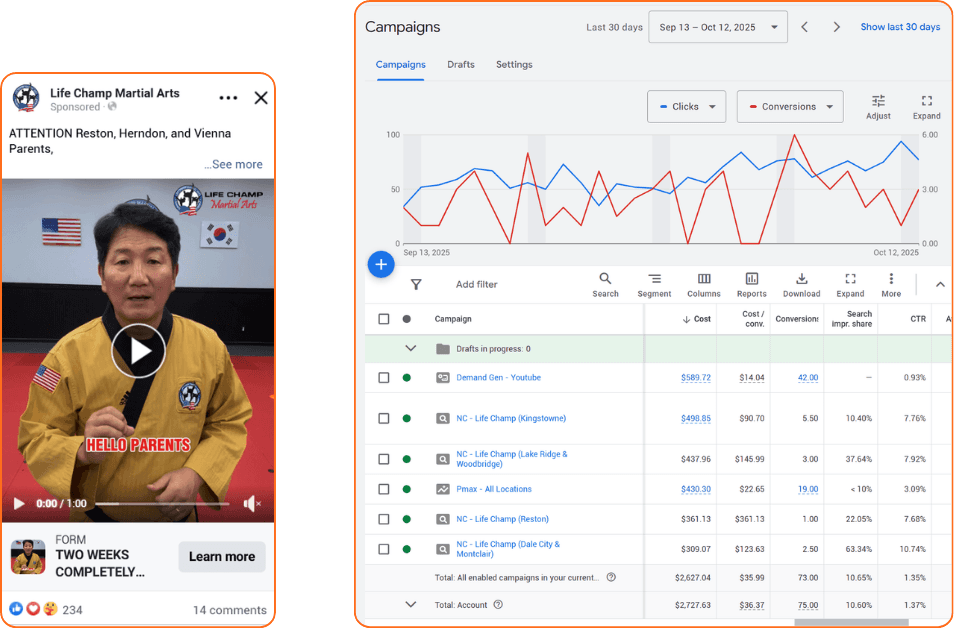
Task: Expand the Drafts in progress row
Action: pos(411,349)
